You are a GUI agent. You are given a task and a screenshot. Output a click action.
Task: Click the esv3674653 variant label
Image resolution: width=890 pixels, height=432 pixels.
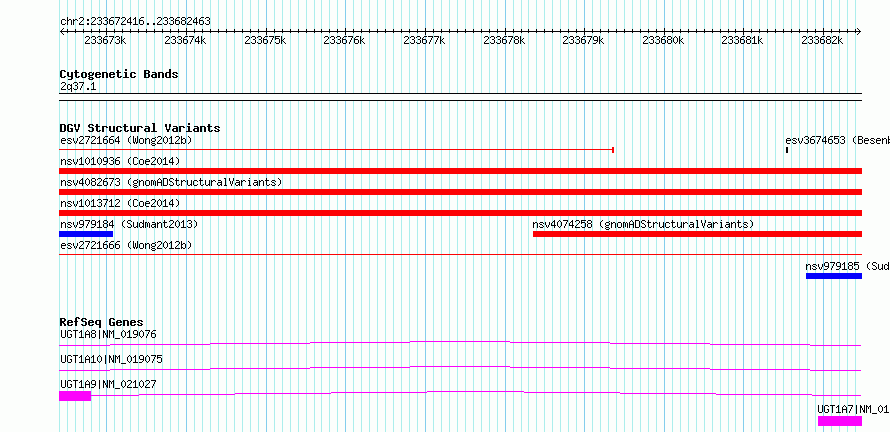[837, 140]
